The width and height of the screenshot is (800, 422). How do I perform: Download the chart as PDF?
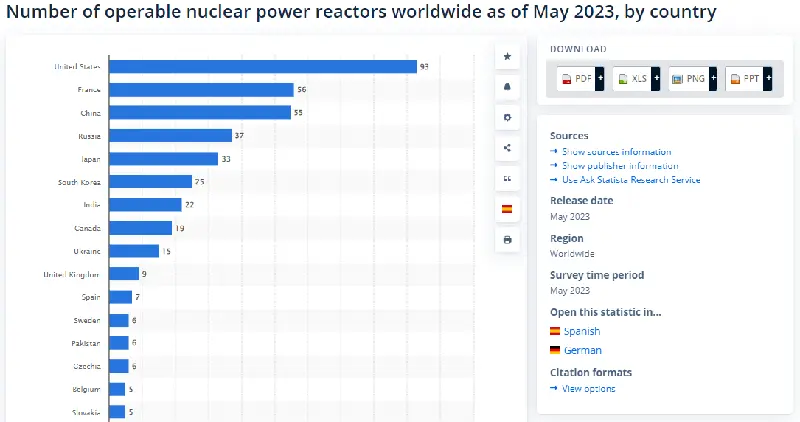pyautogui.click(x=576, y=78)
